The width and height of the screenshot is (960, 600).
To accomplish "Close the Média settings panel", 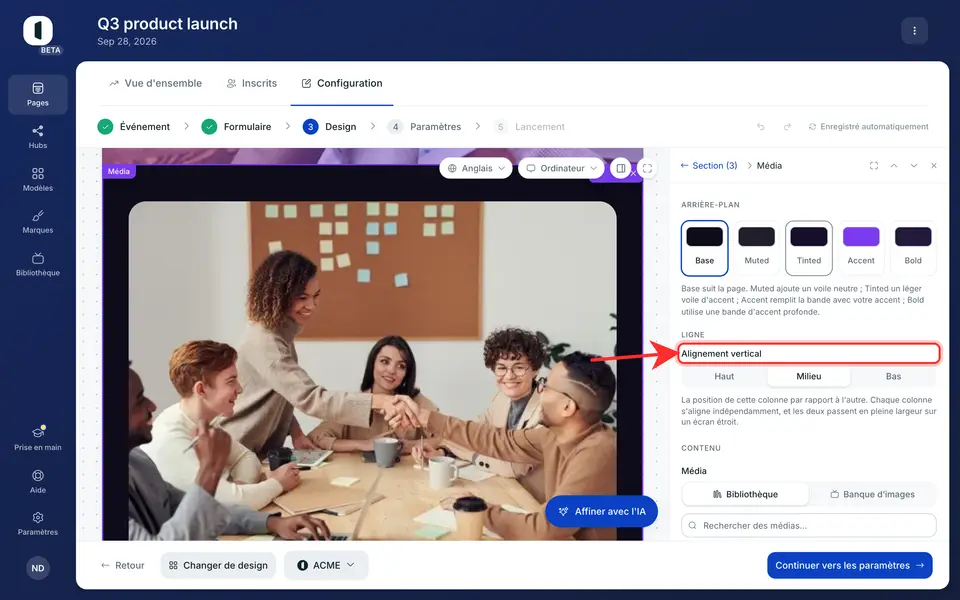I will pos(934,166).
